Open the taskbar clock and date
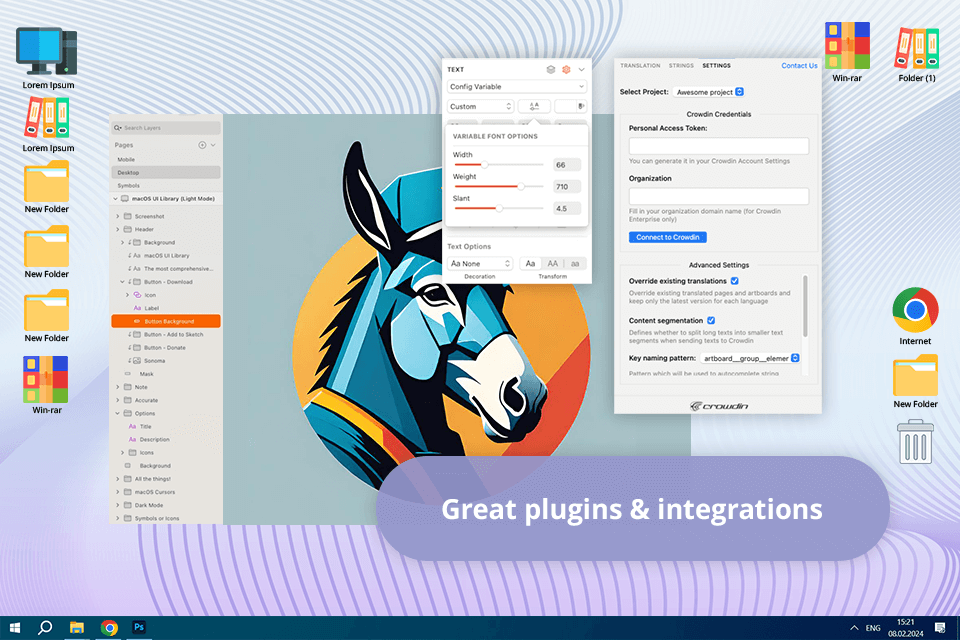This screenshot has width=960, height=640. pos(906,628)
